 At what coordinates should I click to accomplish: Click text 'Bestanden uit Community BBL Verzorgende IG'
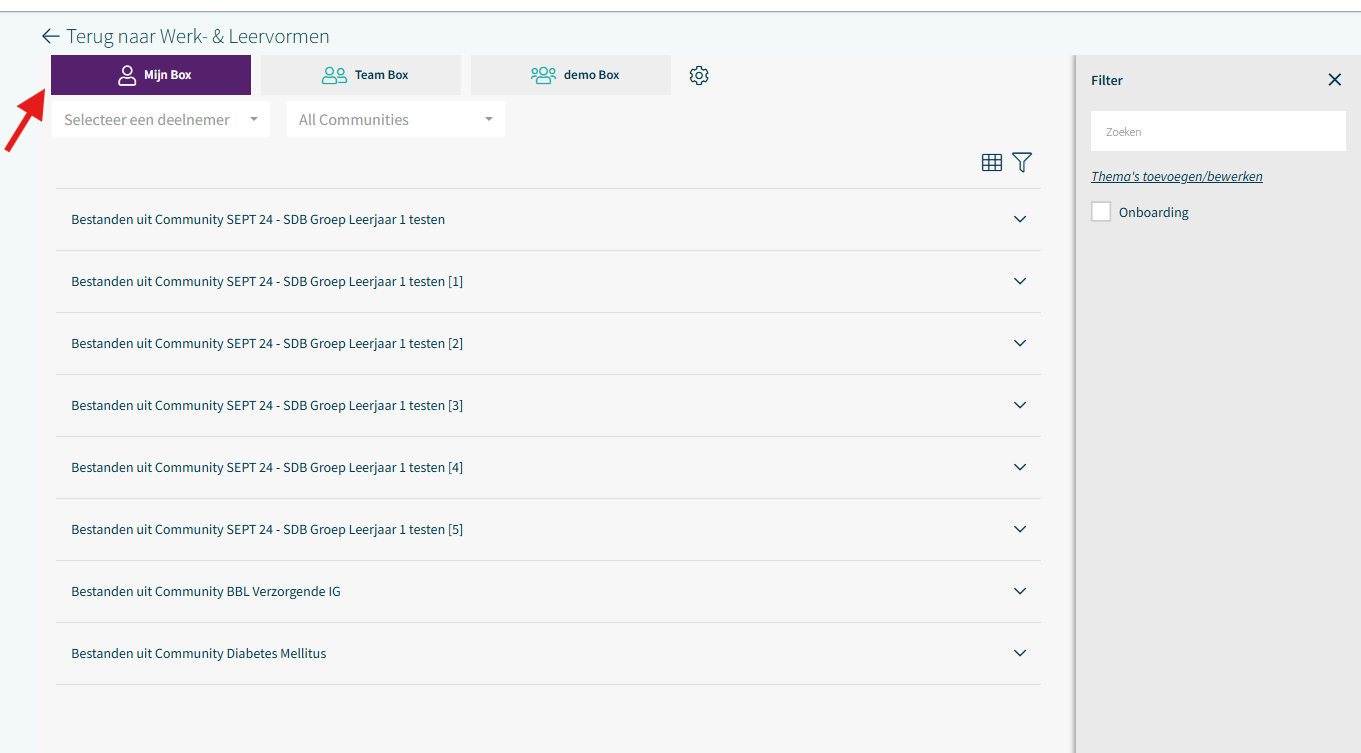206,591
